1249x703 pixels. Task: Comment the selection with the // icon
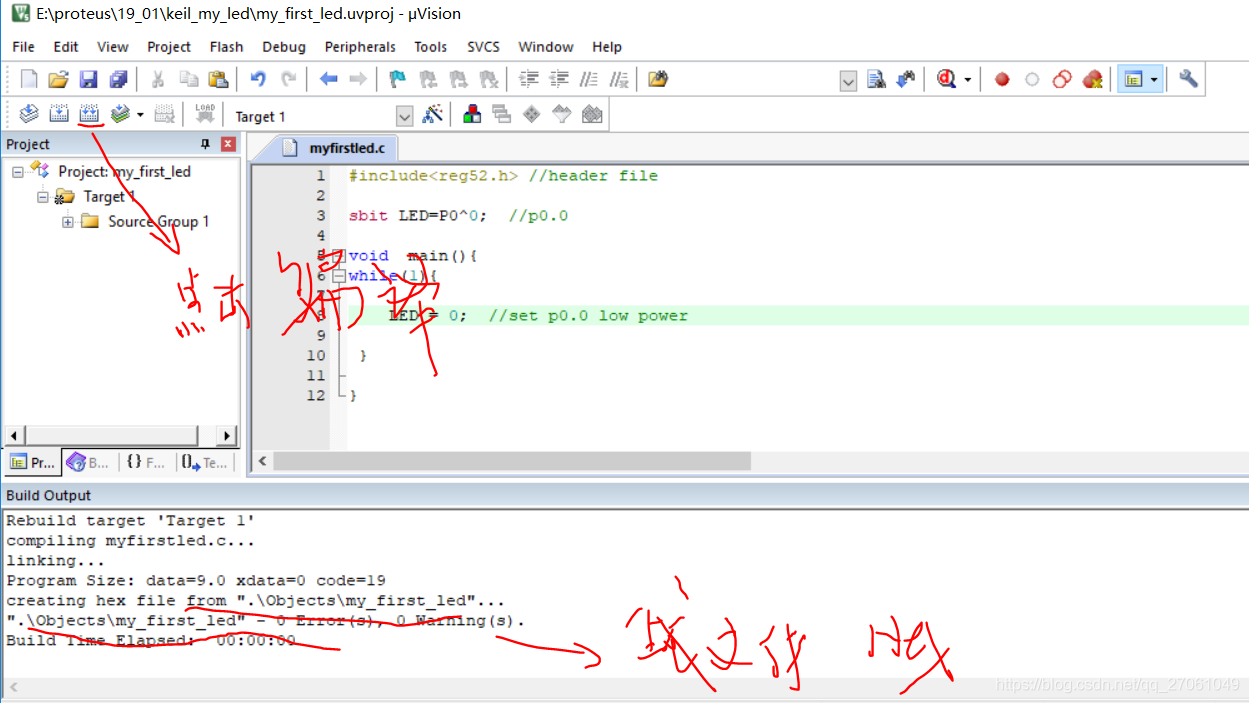click(x=589, y=79)
